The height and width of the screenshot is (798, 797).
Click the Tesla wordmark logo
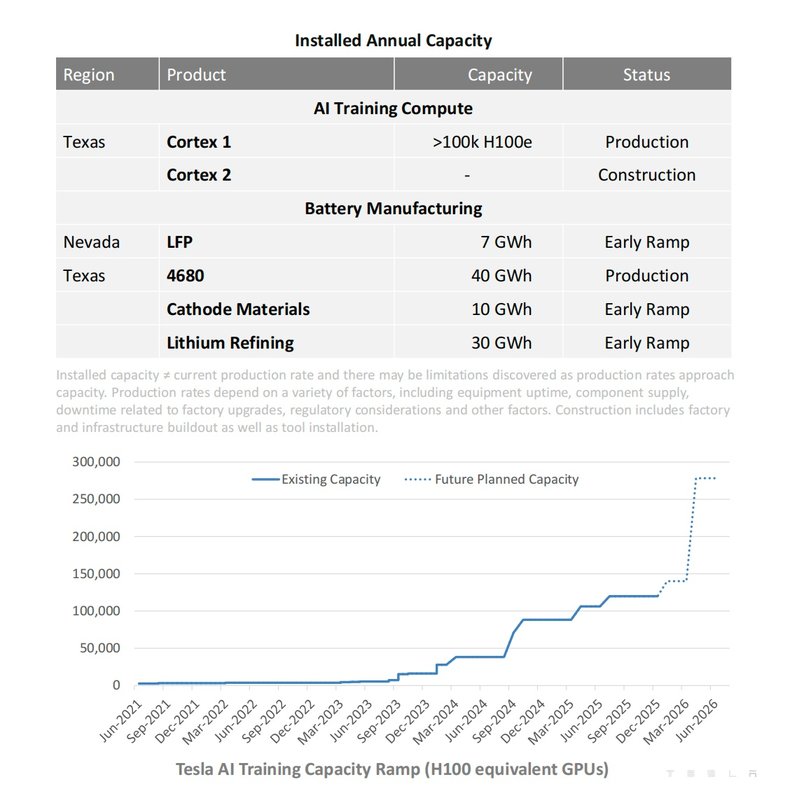[x=711, y=773]
